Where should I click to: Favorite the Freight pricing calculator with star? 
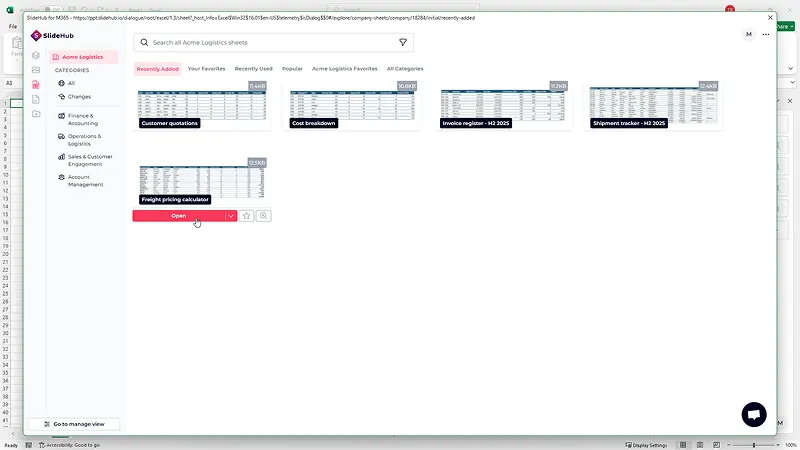click(246, 216)
